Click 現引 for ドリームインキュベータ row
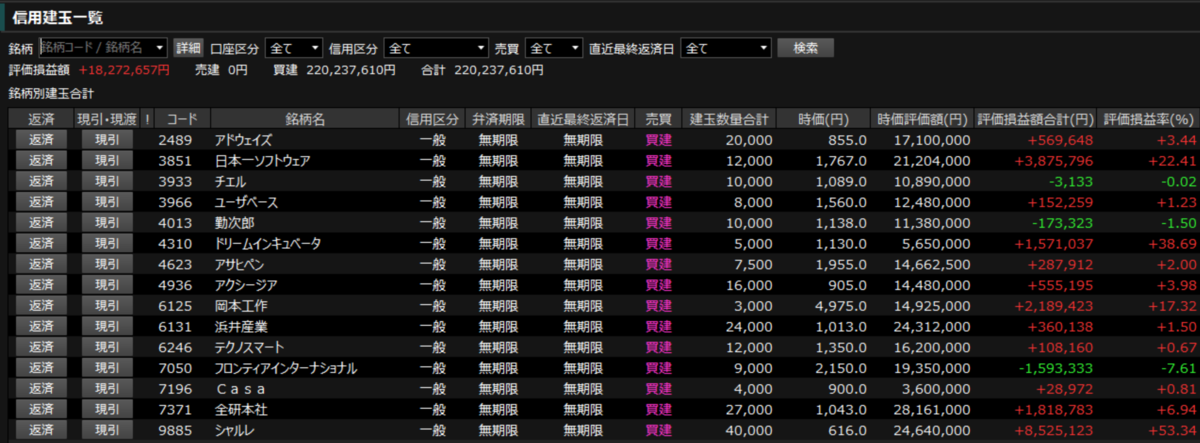 [x=107, y=243]
